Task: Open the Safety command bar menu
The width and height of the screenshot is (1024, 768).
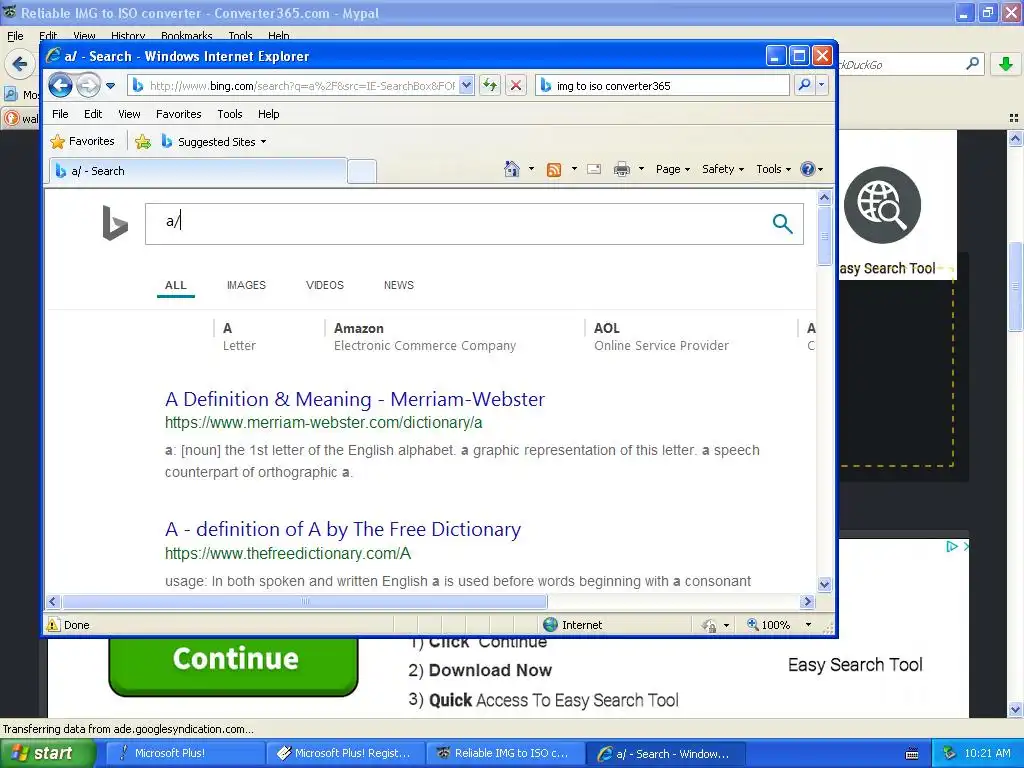Action: coord(723,169)
